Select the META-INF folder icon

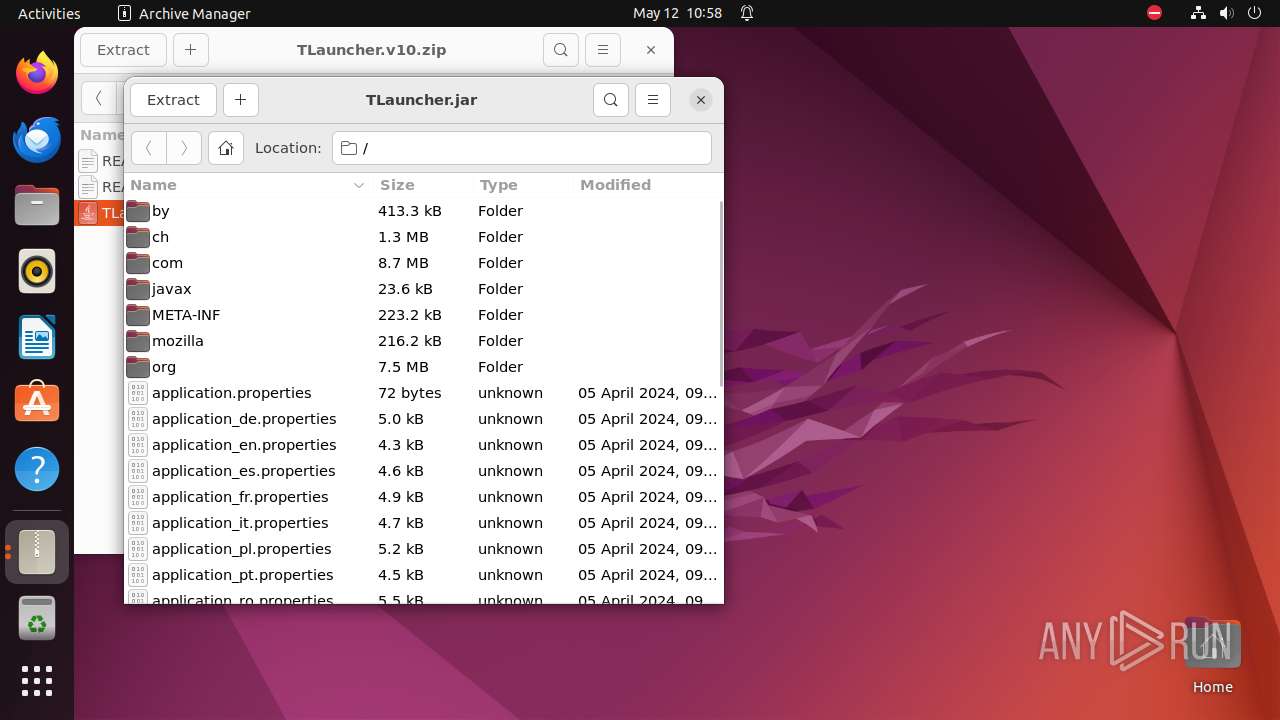pos(138,315)
